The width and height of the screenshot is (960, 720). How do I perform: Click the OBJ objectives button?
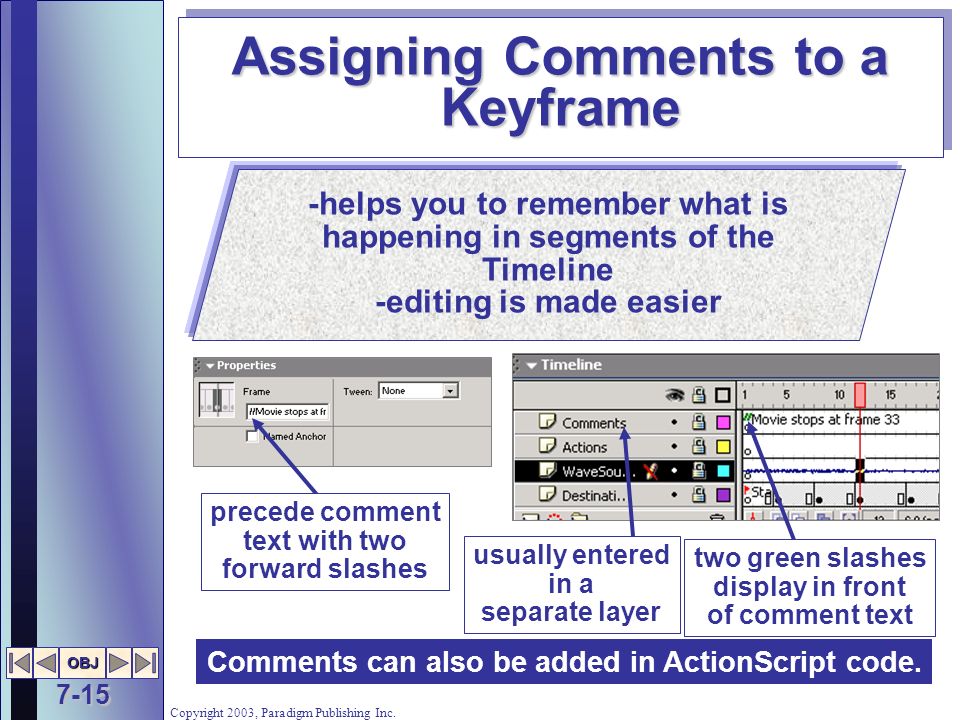(x=83, y=663)
